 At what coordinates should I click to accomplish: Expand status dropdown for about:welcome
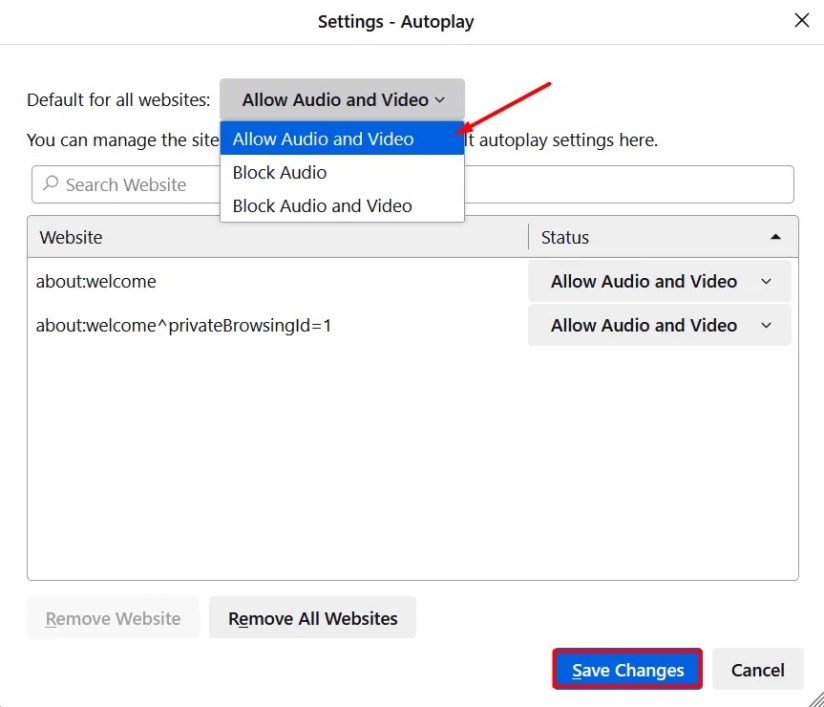pos(660,282)
